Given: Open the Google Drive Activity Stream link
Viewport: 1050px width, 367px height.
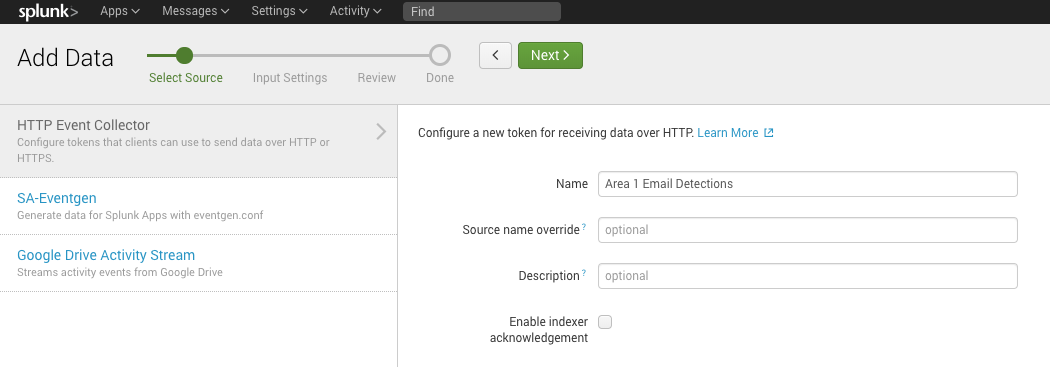Looking at the screenshot, I should [106, 255].
